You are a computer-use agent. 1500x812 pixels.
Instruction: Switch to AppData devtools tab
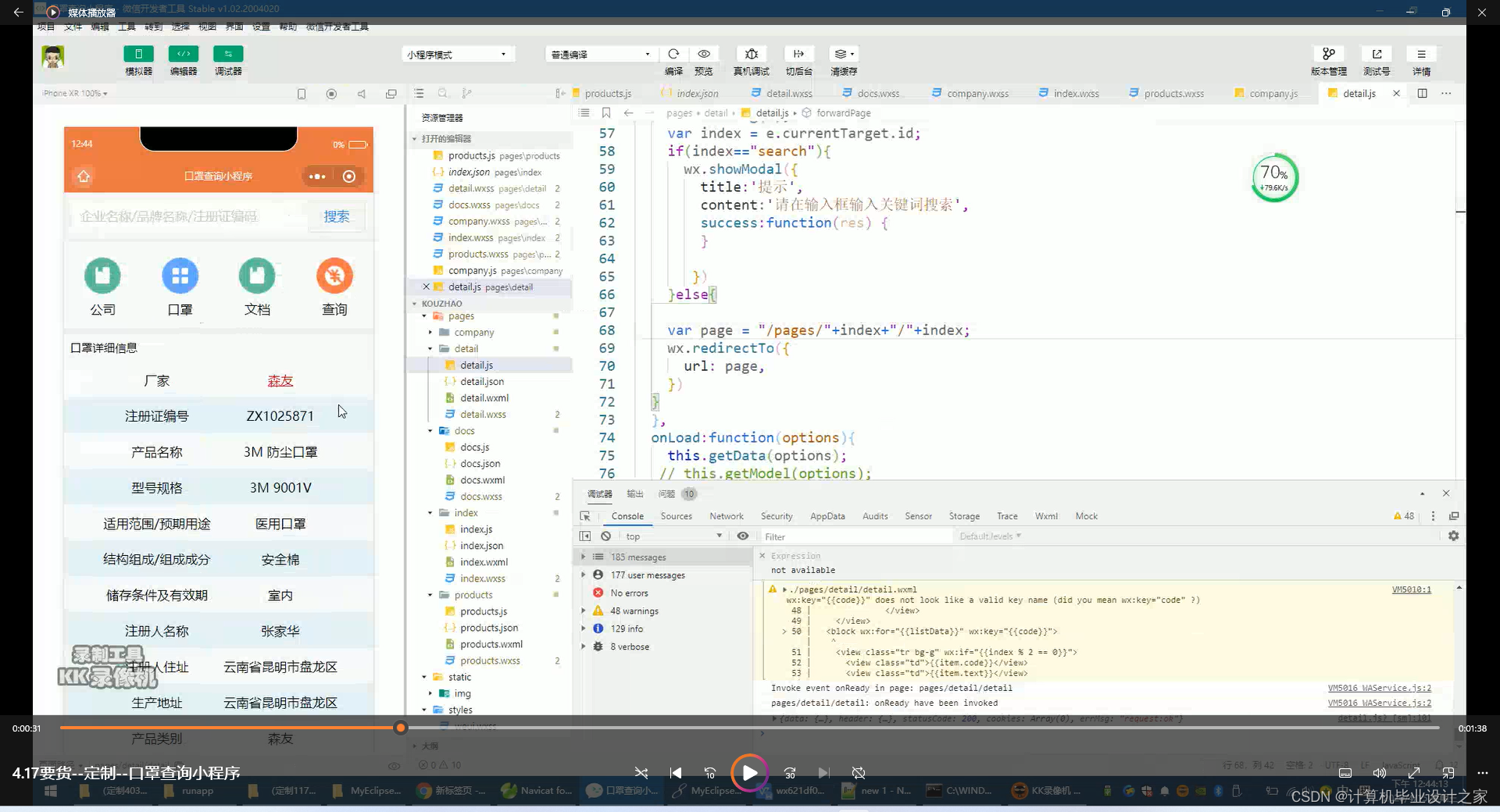pos(827,516)
